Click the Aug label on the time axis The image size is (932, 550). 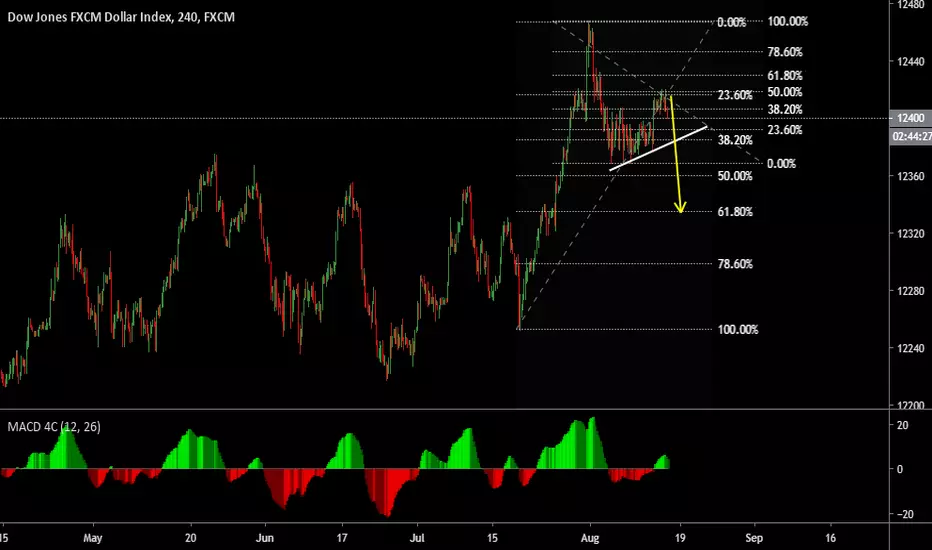tap(590, 538)
